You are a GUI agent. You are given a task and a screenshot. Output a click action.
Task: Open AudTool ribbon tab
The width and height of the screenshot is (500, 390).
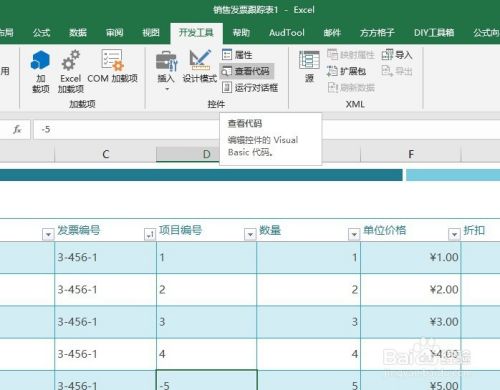(x=287, y=33)
